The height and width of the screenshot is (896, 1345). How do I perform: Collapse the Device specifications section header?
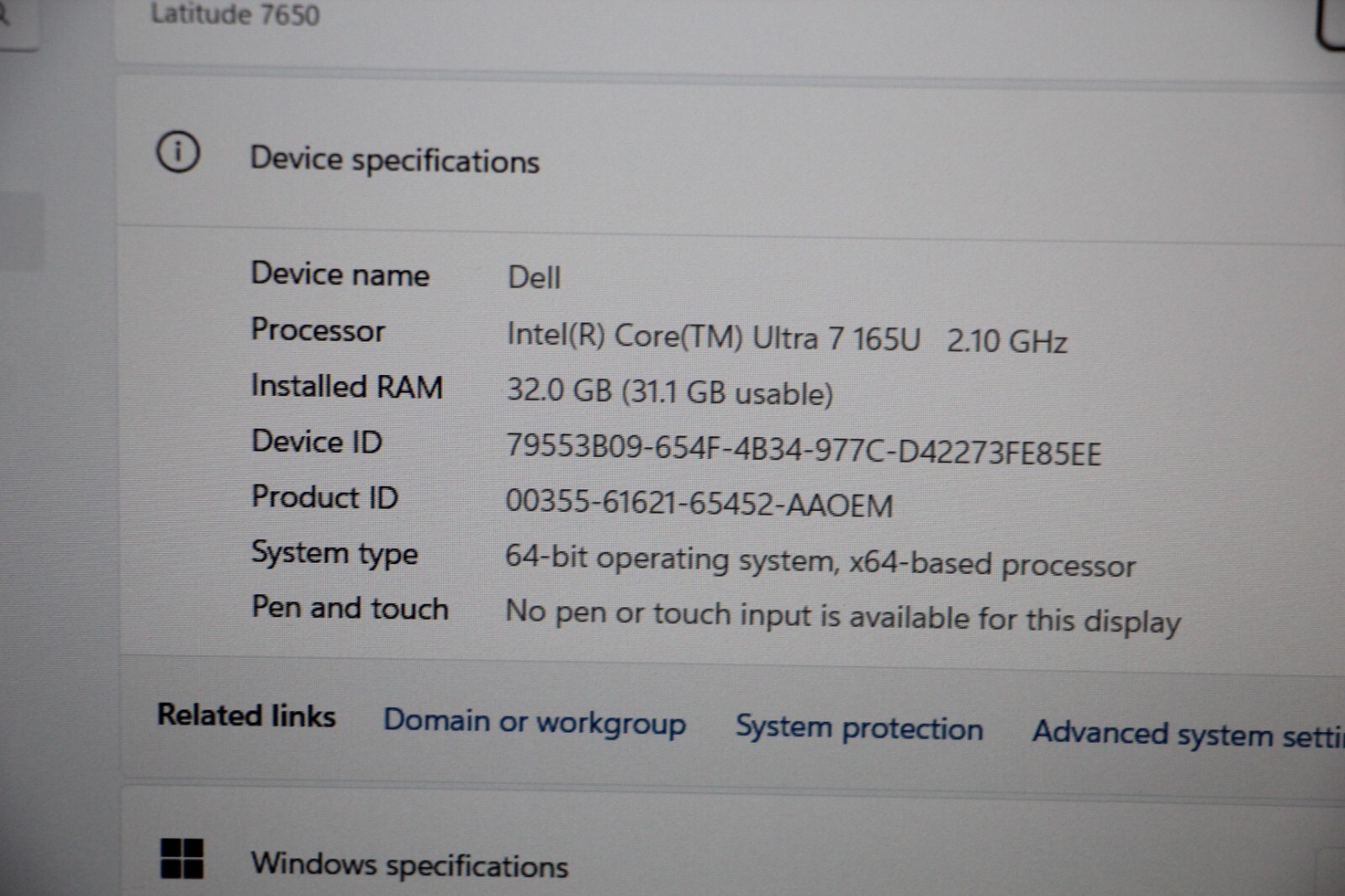[731, 158]
